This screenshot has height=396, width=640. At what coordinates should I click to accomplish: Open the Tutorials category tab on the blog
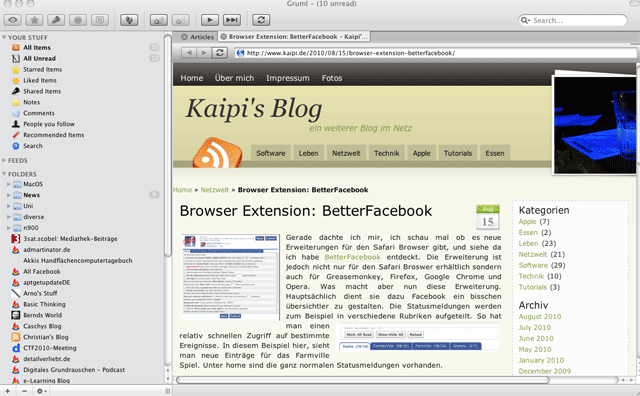(x=458, y=153)
